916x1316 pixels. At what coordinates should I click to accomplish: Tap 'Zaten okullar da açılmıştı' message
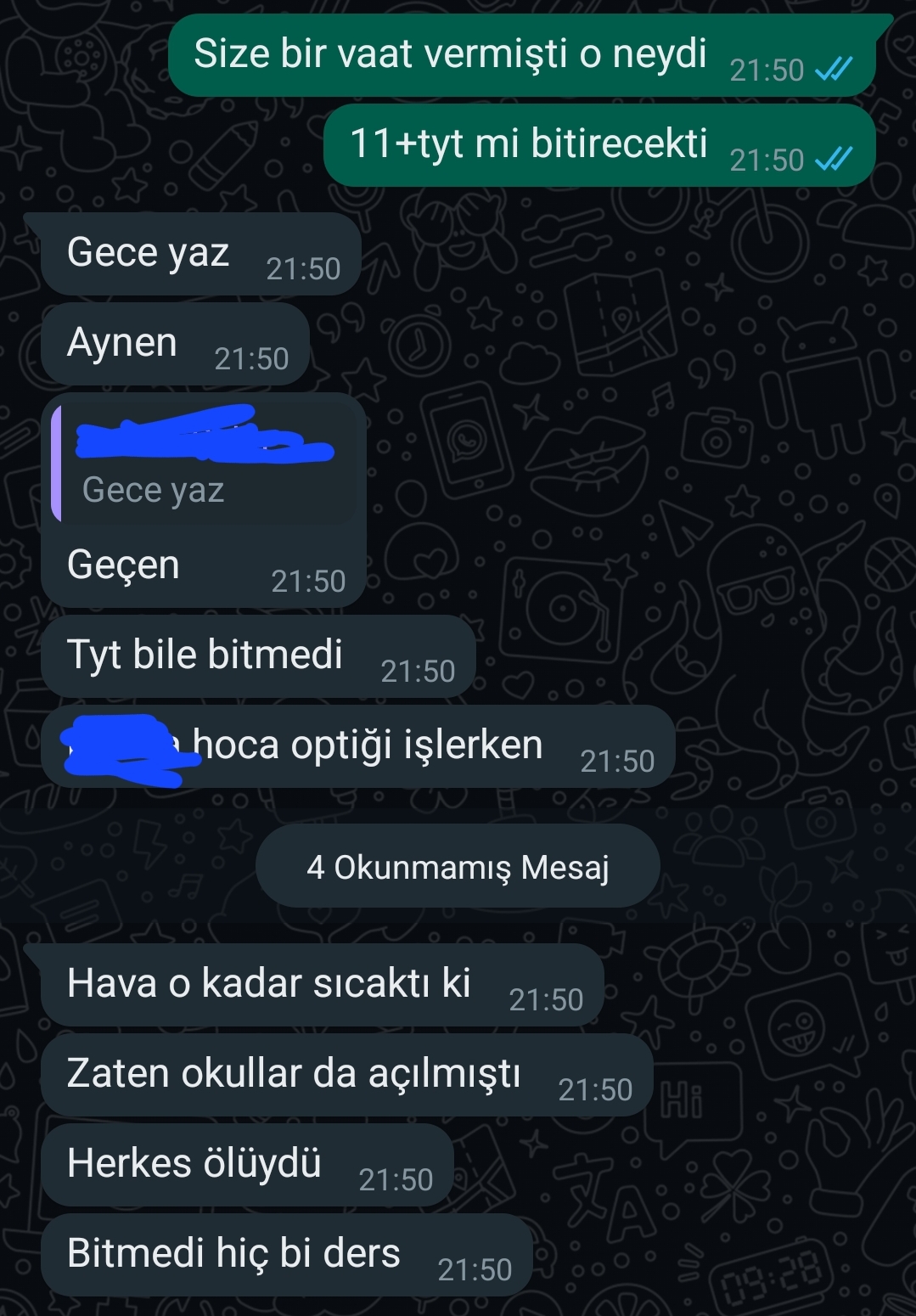[347, 1075]
